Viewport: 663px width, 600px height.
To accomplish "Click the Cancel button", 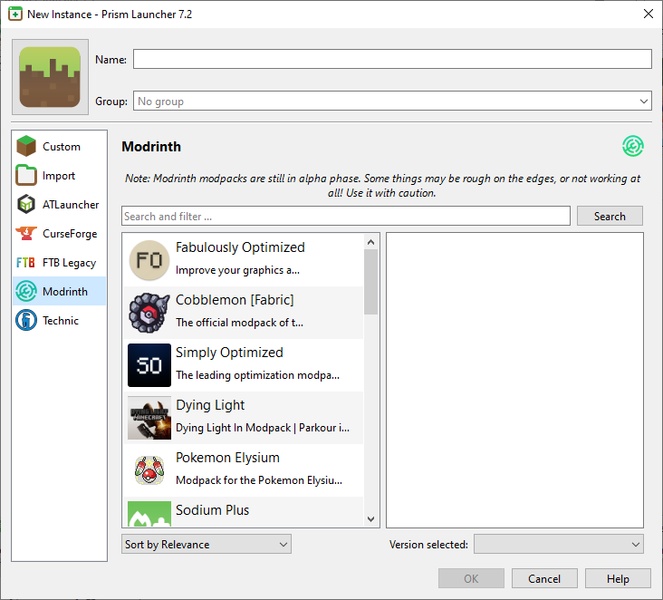I will [544, 578].
